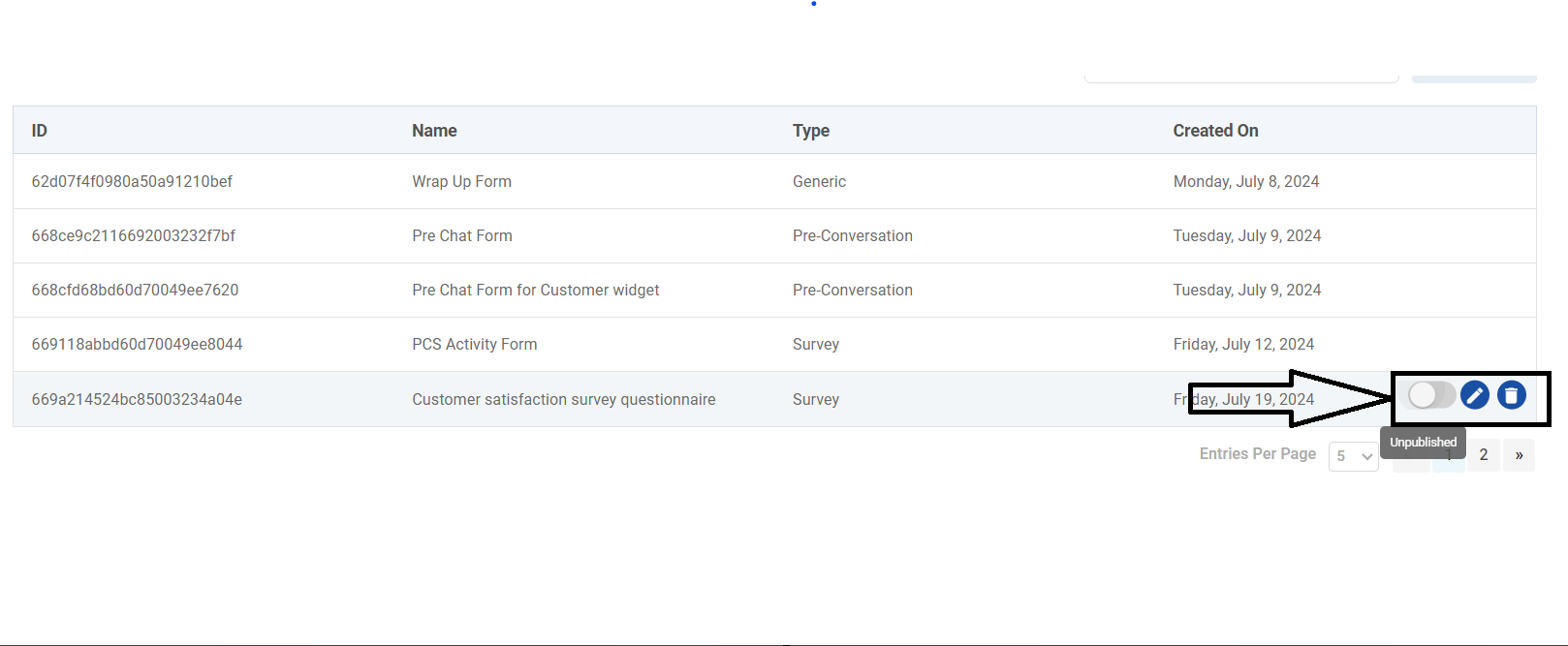Viewport: 1568px width, 646px height.
Task: Select the Wrap Up Form row name
Action: coord(461,182)
